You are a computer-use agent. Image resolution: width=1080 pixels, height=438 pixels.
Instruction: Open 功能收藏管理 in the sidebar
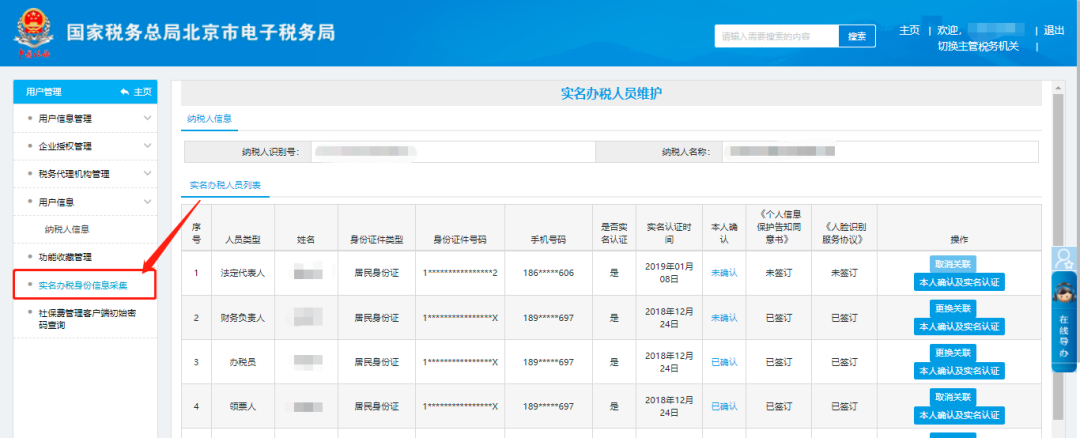[x=65, y=257]
